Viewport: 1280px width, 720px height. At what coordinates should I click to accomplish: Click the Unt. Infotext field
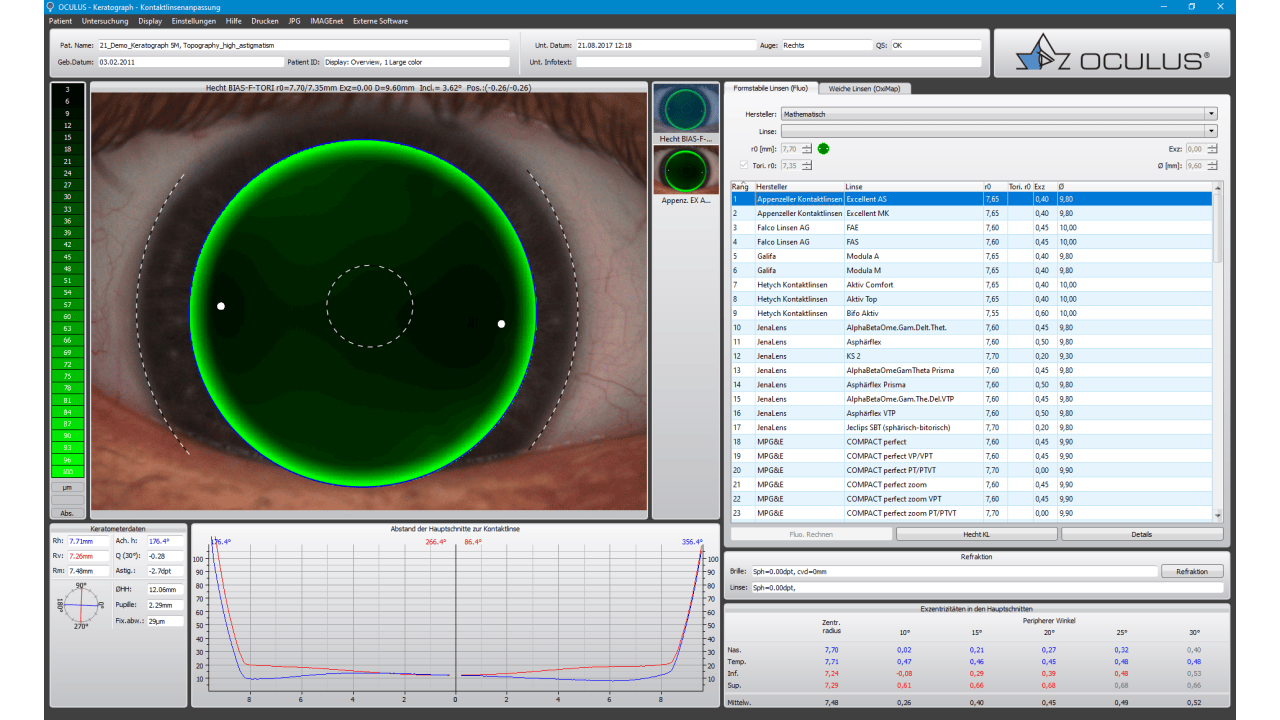(778, 62)
